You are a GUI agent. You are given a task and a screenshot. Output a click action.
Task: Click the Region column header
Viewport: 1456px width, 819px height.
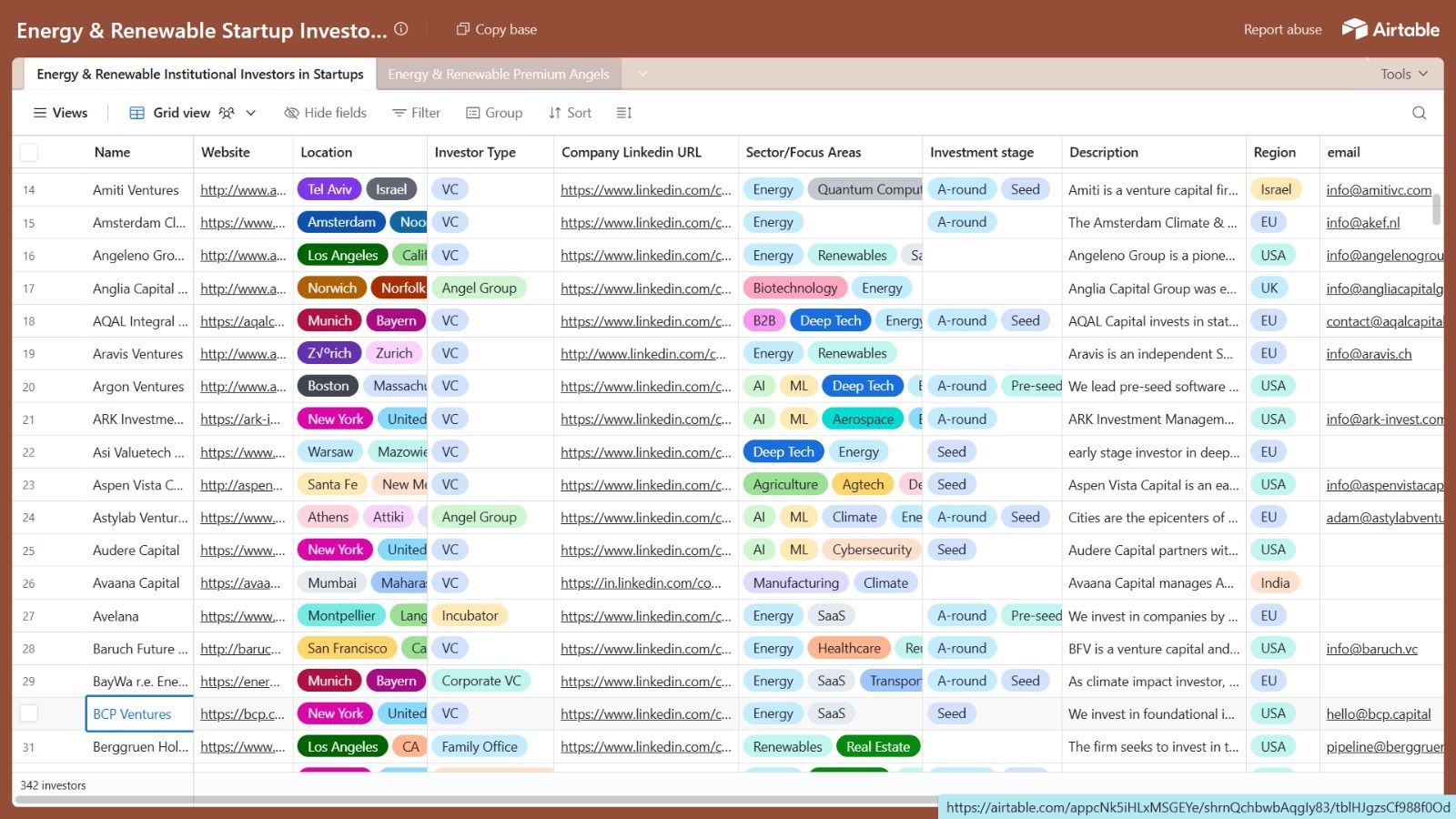click(x=1282, y=152)
